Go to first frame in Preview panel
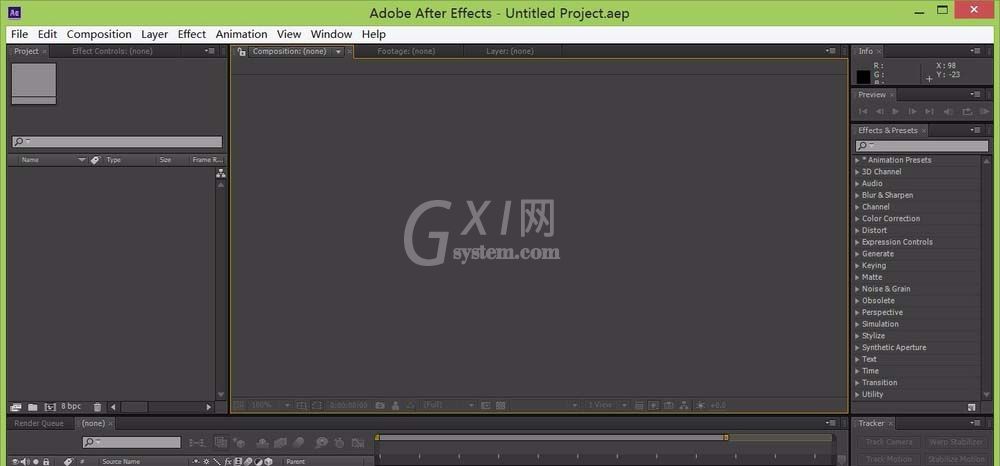 click(863, 112)
